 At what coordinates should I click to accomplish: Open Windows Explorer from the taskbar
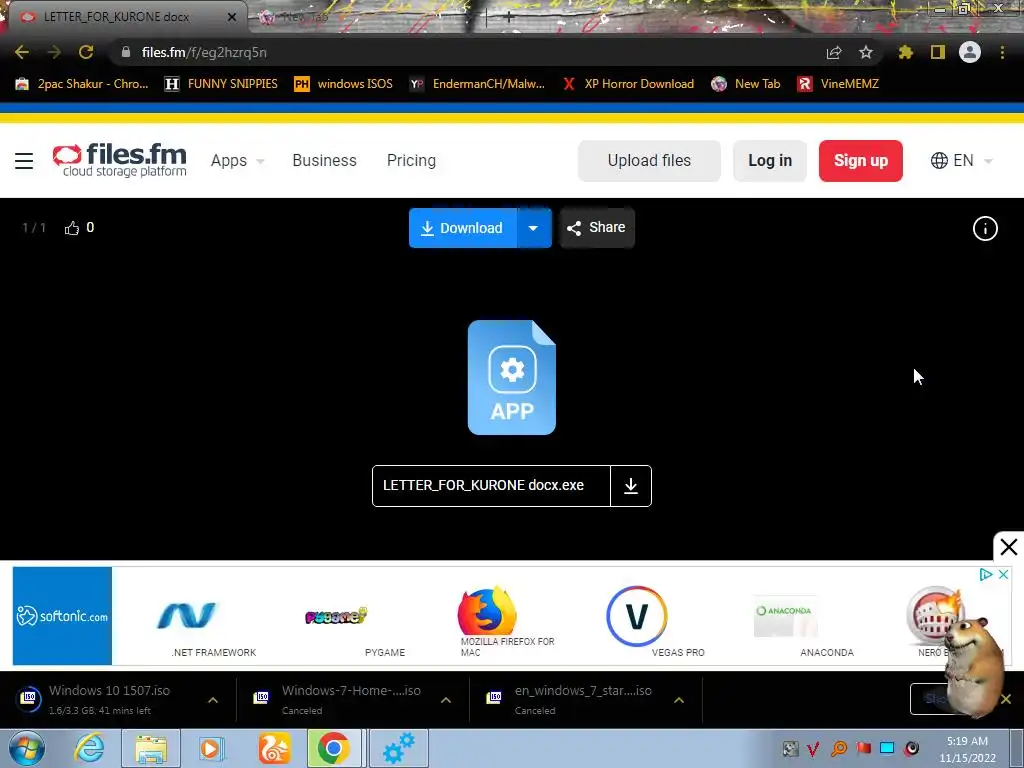click(x=152, y=748)
